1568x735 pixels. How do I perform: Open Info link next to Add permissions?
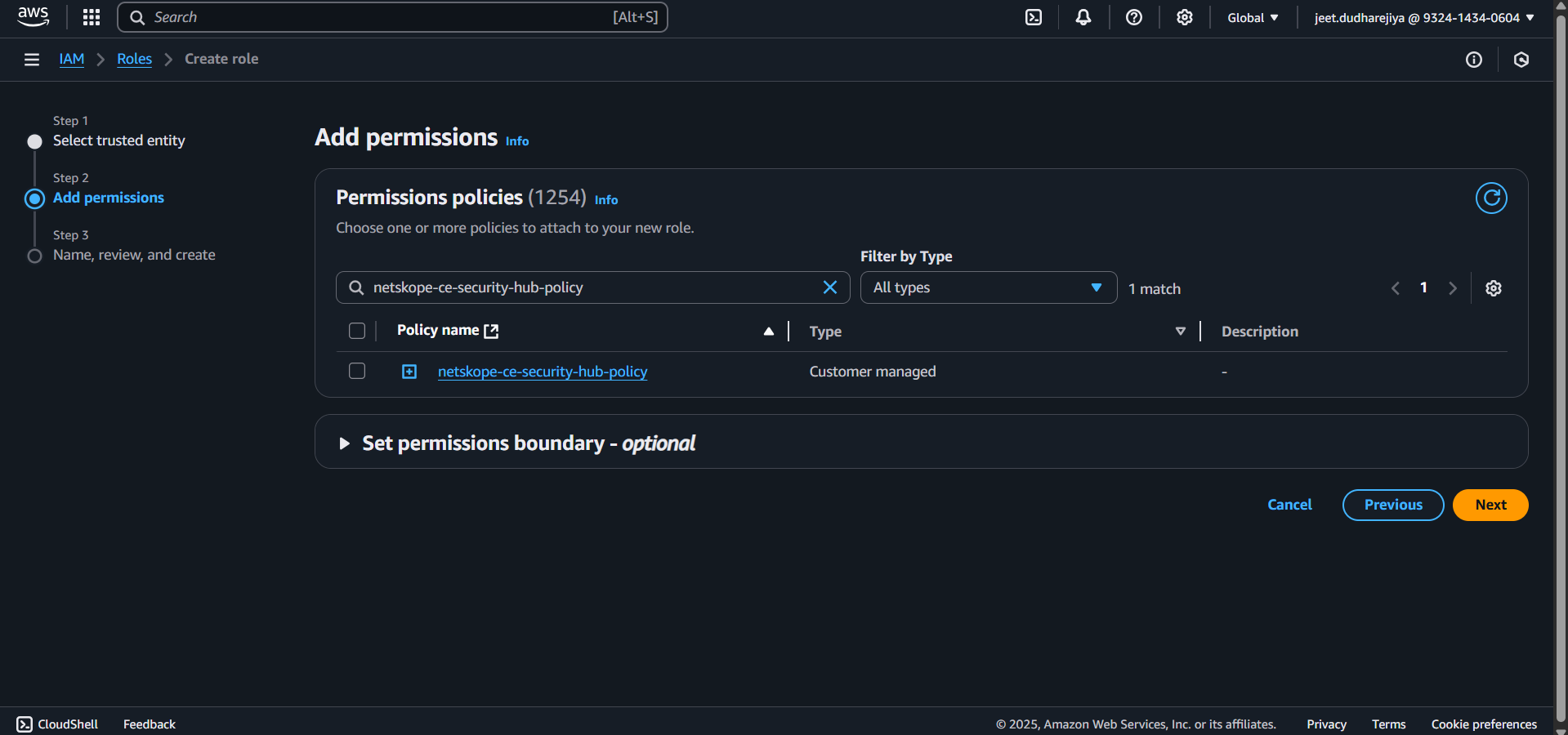(x=517, y=141)
